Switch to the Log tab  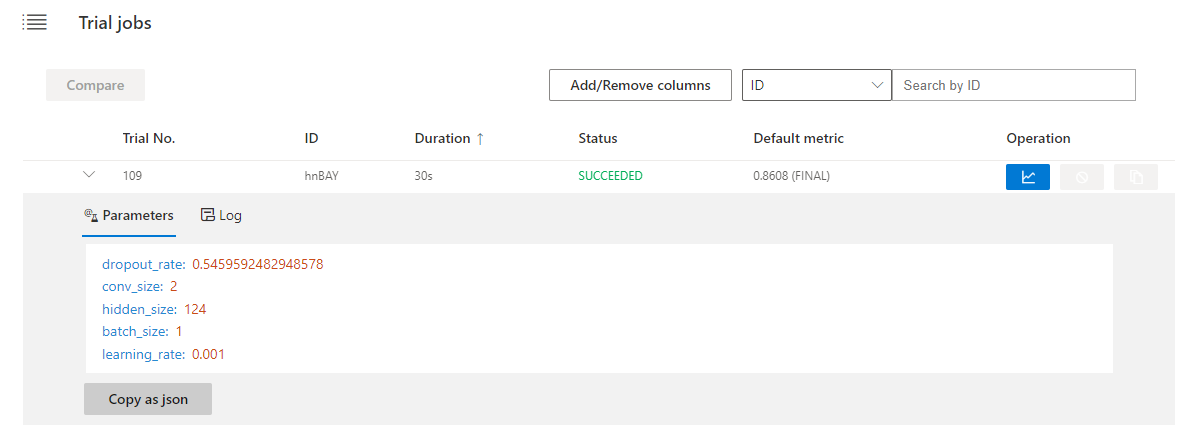point(221,215)
